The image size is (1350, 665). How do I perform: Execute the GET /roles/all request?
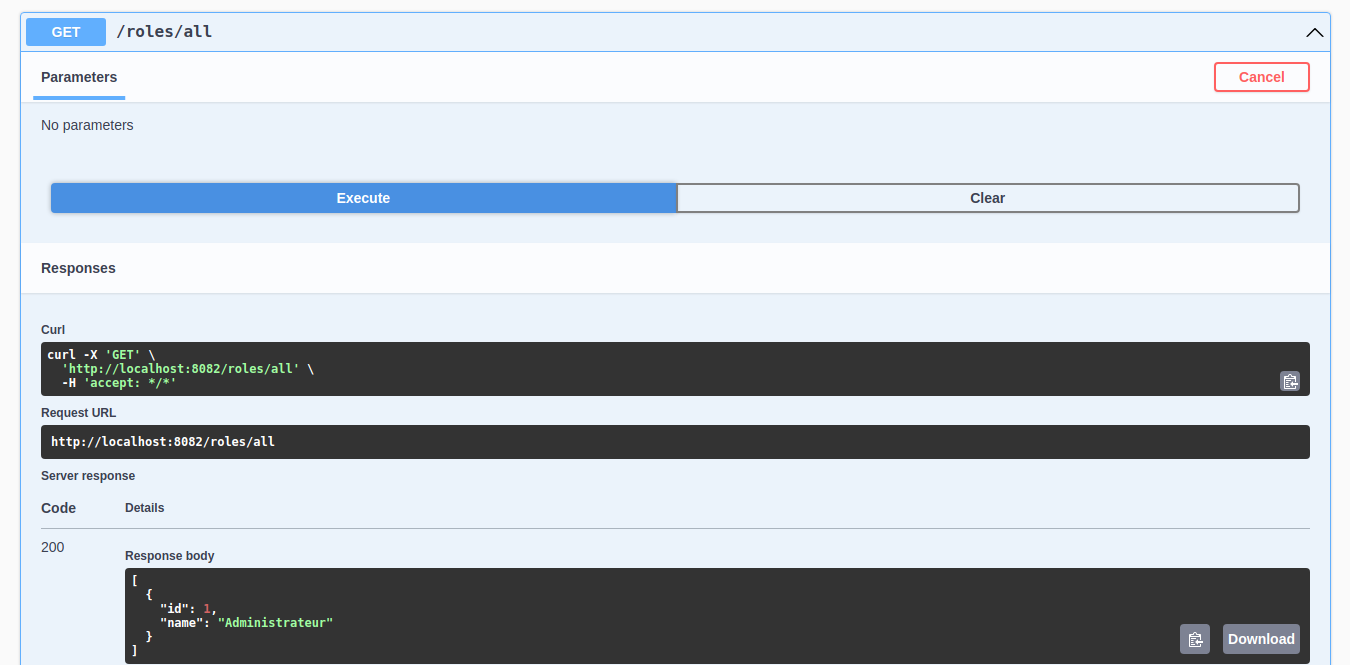(x=363, y=197)
